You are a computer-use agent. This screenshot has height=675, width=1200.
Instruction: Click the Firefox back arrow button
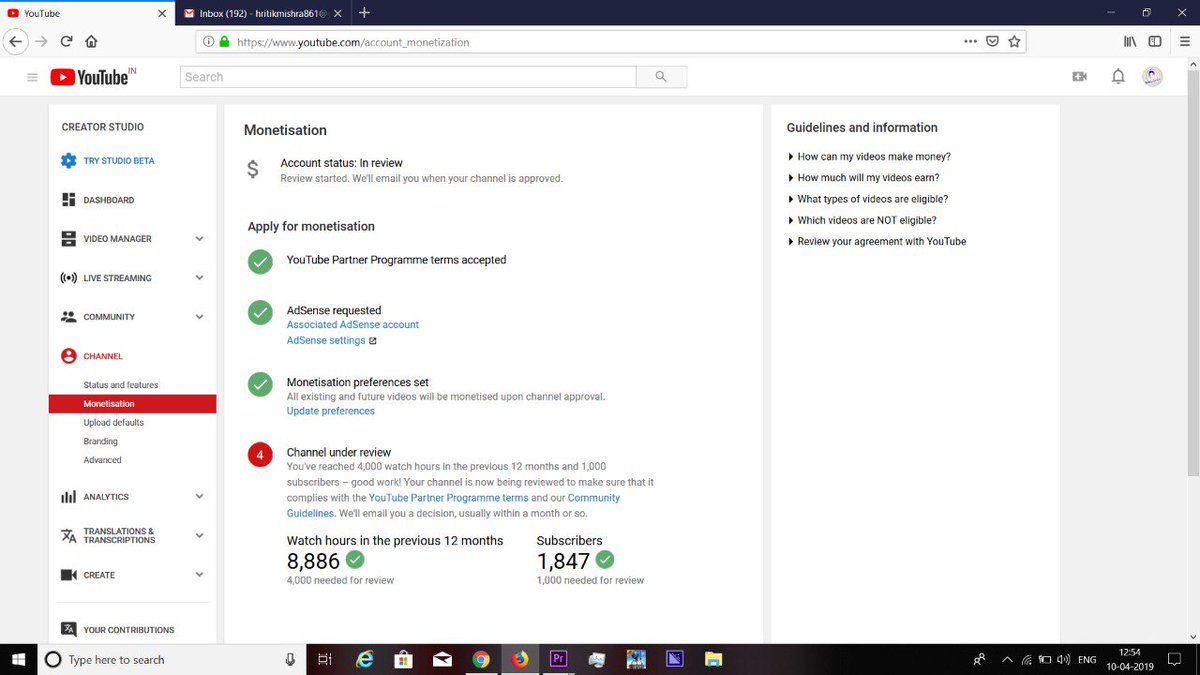coord(16,42)
